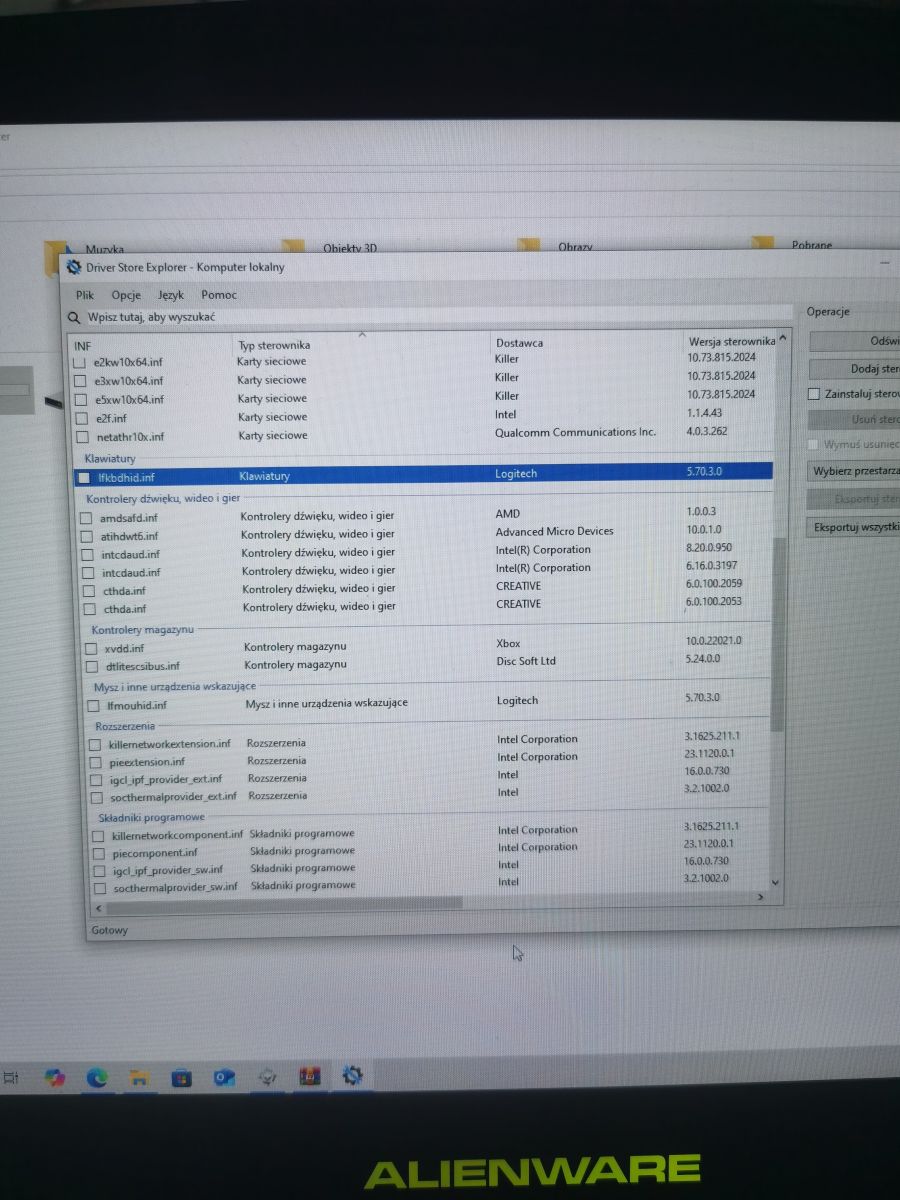Collapse the Kontrolery dźwięku, wideo i gier group
900x1200 pixels.
click(x=163, y=497)
